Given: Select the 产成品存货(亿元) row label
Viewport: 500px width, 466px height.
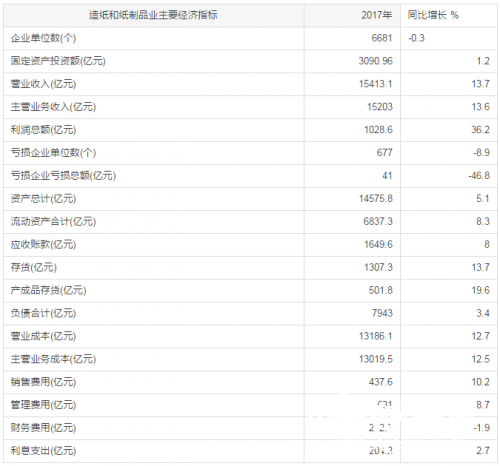Looking at the screenshot, I should click(48, 290).
